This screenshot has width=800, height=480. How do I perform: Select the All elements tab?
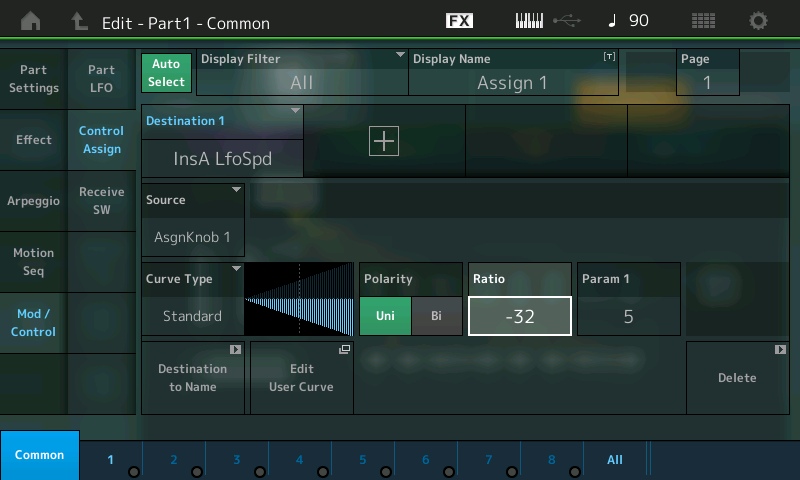615,460
